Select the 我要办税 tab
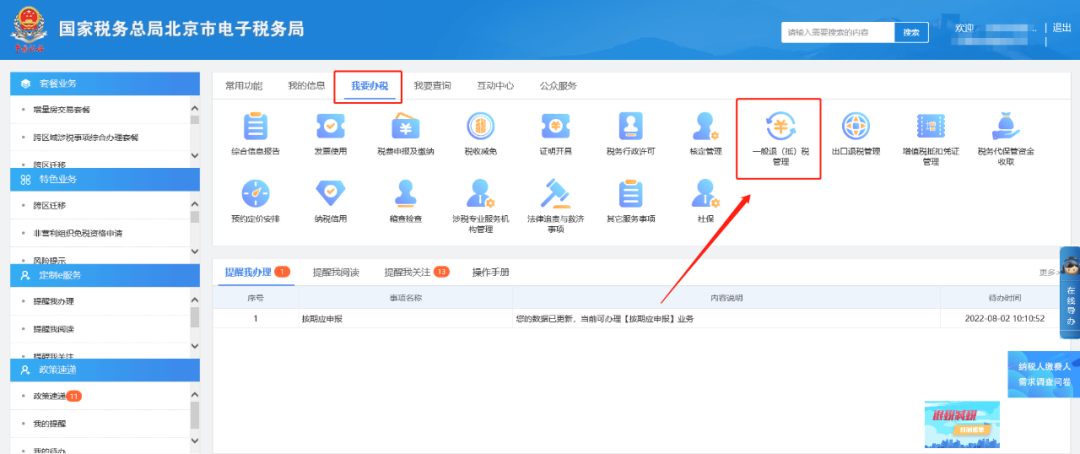Screen dimensions: 1080x454 tap(370, 86)
